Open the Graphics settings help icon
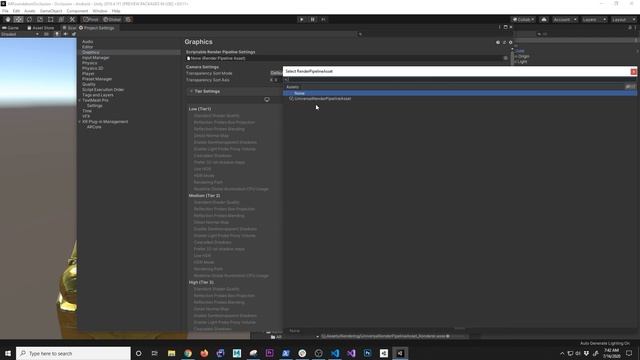Viewport: 640px width, 360px height. (498, 42)
